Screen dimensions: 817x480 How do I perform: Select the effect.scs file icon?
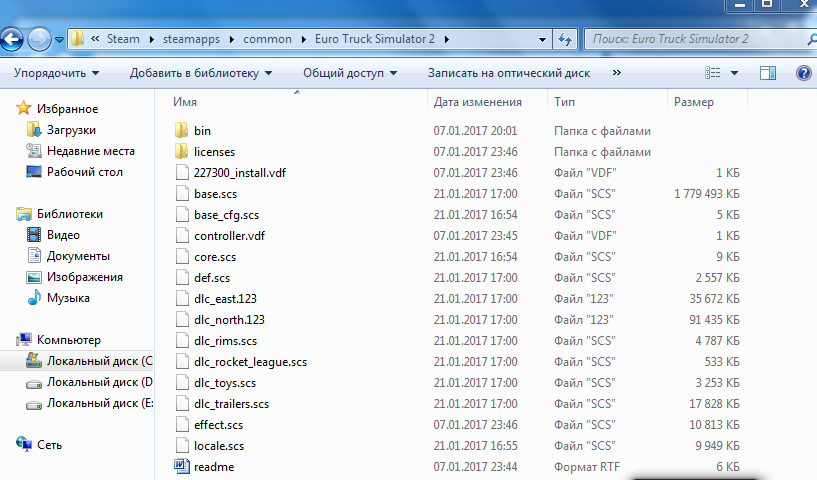182,425
